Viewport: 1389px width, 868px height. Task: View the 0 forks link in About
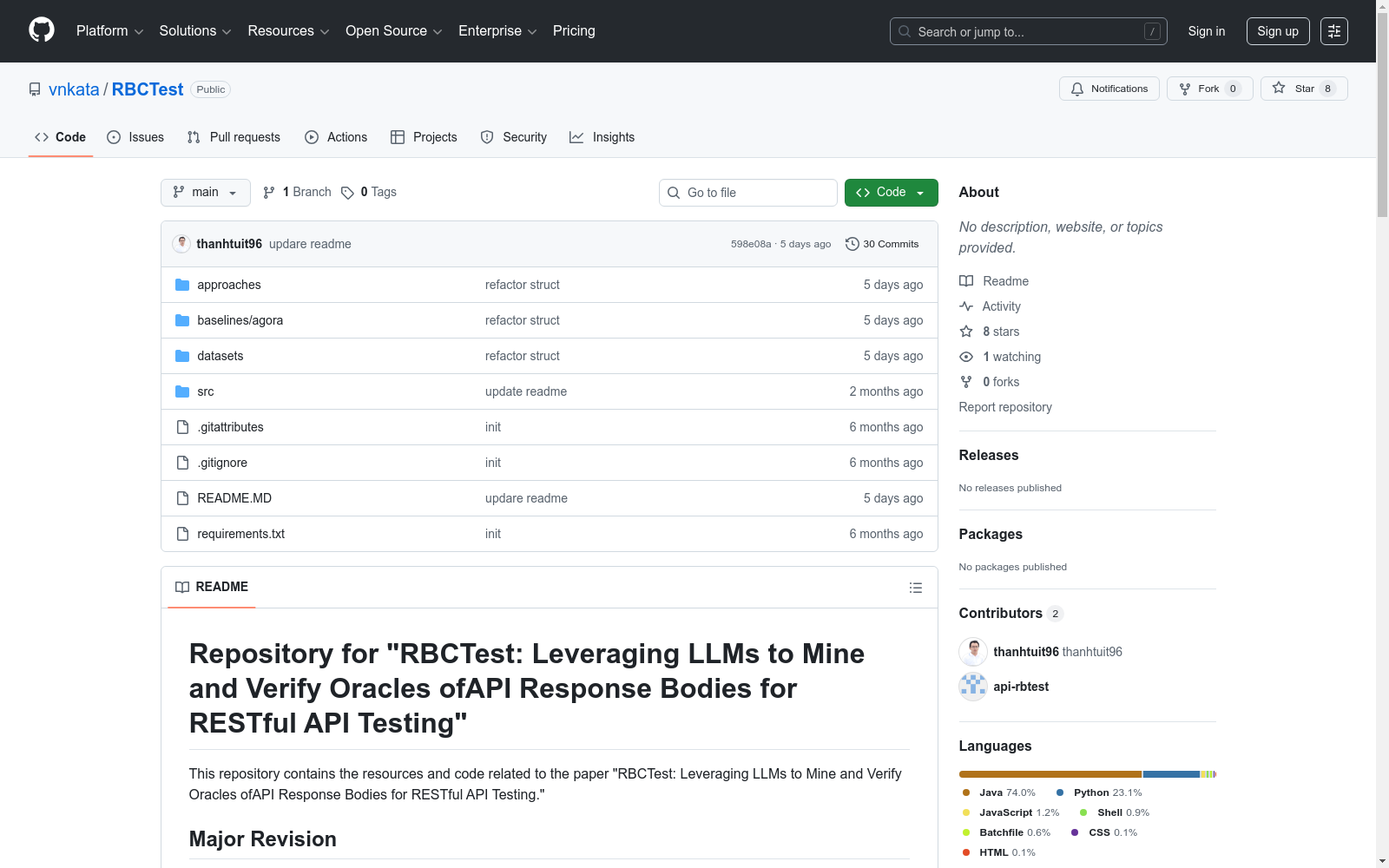click(x=990, y=382)
